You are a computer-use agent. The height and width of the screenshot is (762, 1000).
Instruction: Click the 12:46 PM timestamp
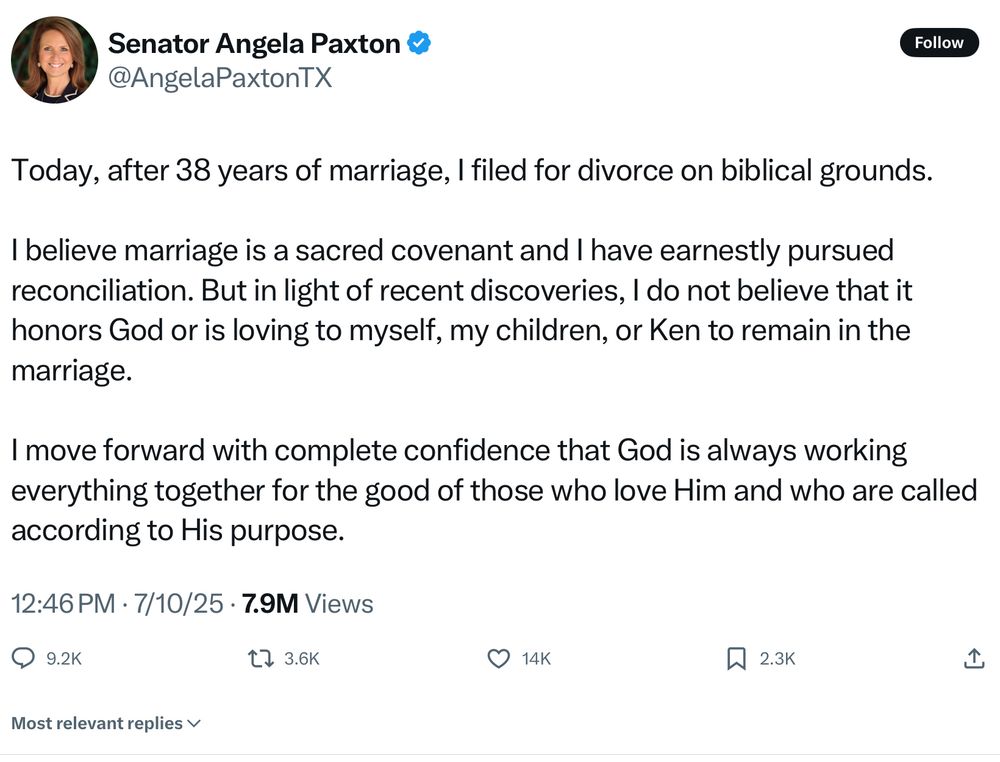coord(63,603)
